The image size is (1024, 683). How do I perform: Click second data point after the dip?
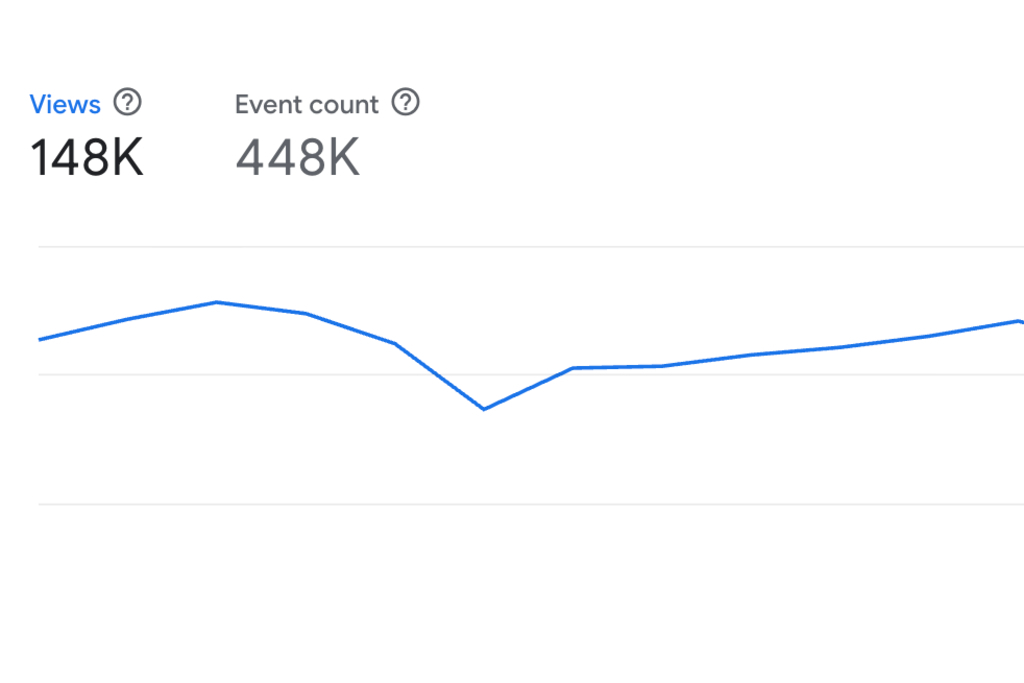pos(661,366)
